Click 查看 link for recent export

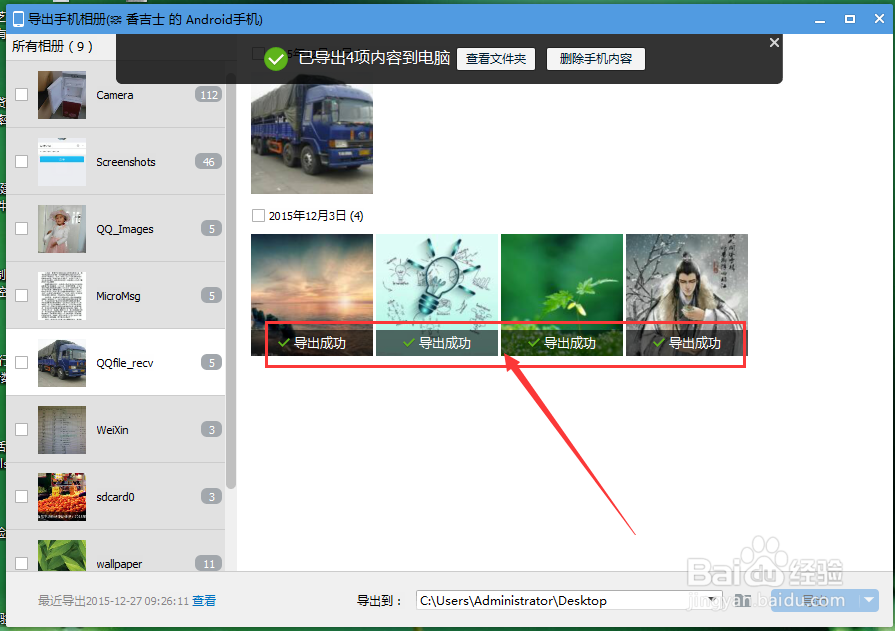click(x=204, y=601)
